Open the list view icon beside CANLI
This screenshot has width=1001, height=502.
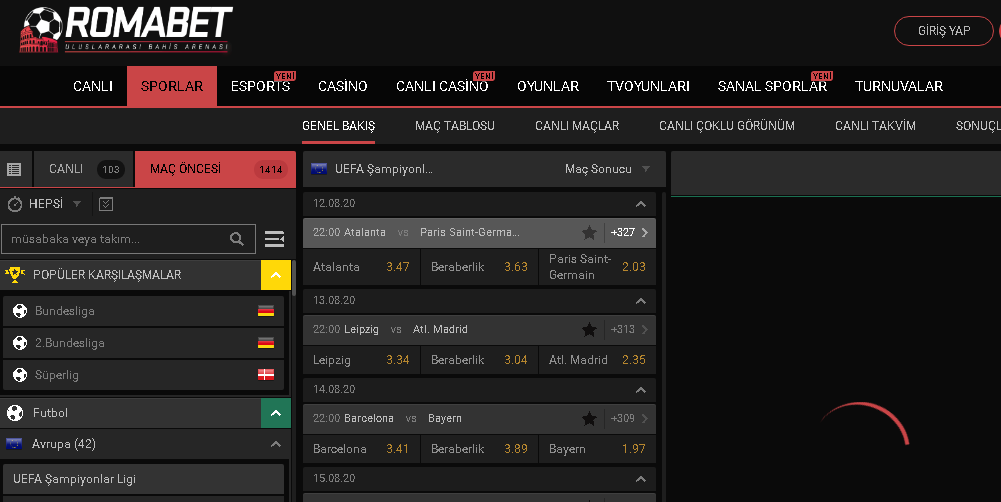(x=14, y=169)
